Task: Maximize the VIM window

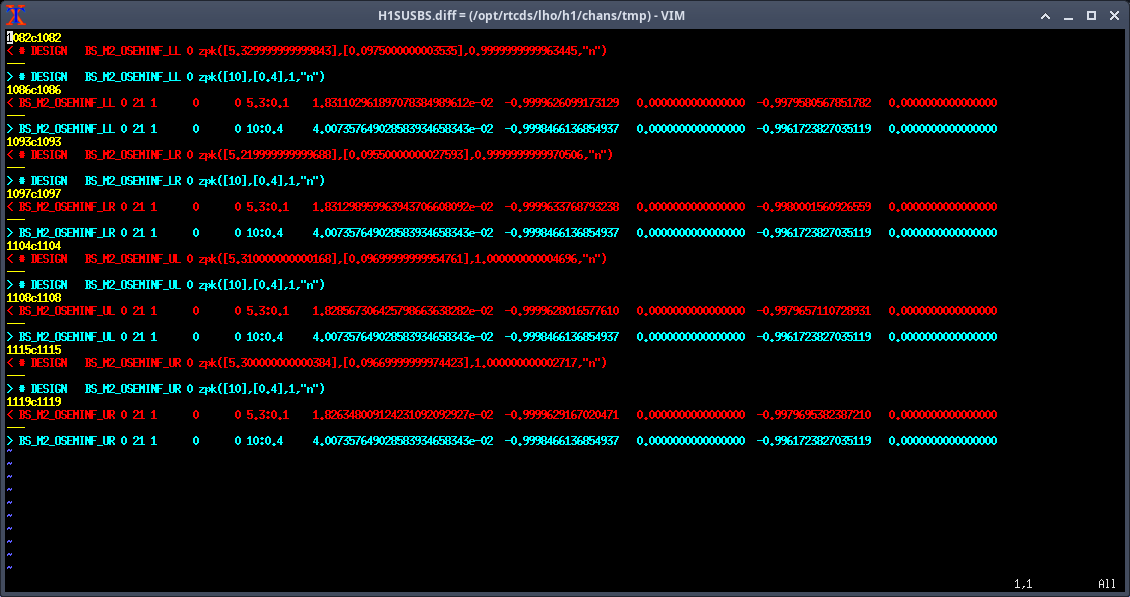Action: tap(1091, 15)
